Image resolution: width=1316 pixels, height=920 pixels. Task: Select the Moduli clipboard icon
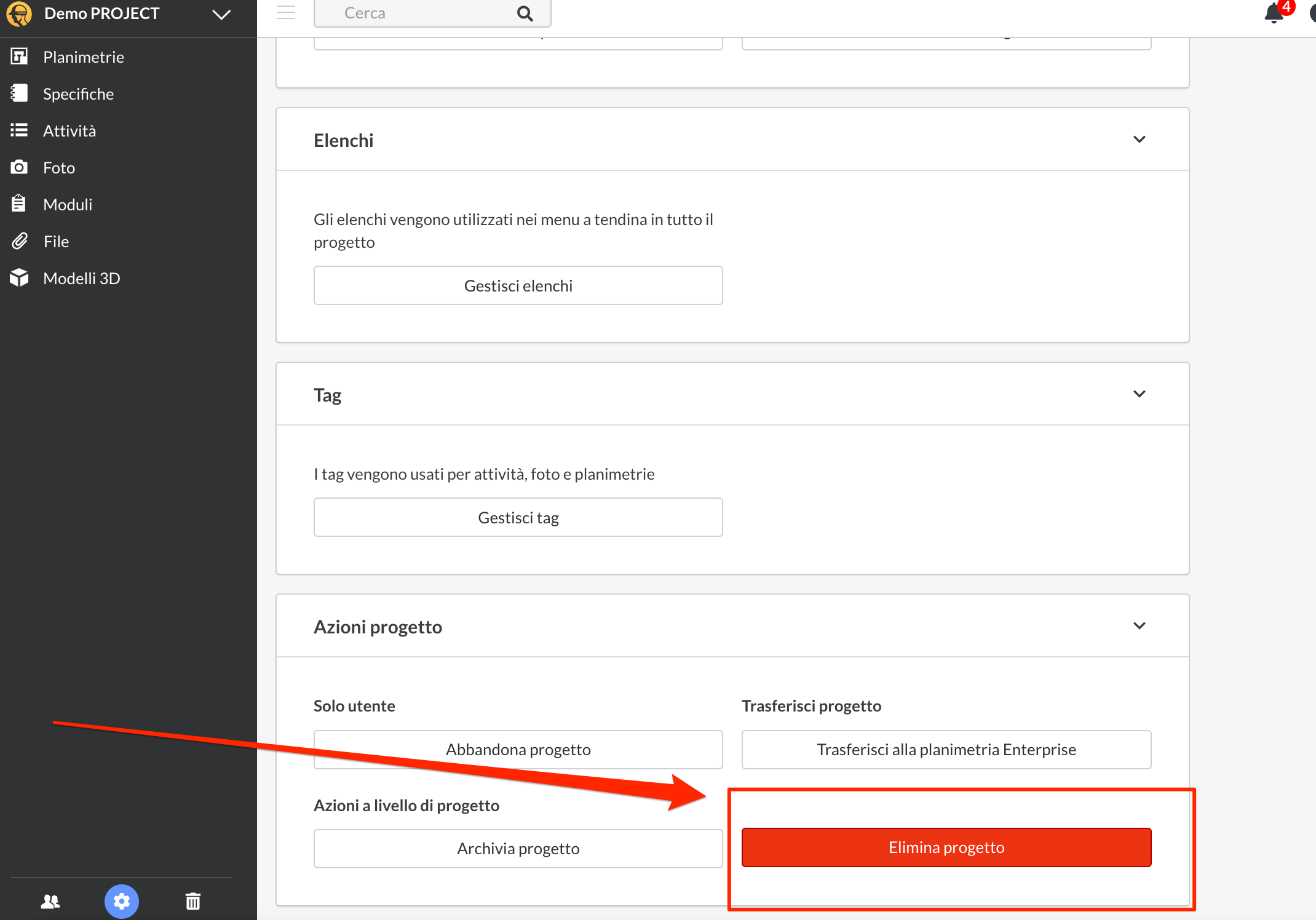(19, 204)
